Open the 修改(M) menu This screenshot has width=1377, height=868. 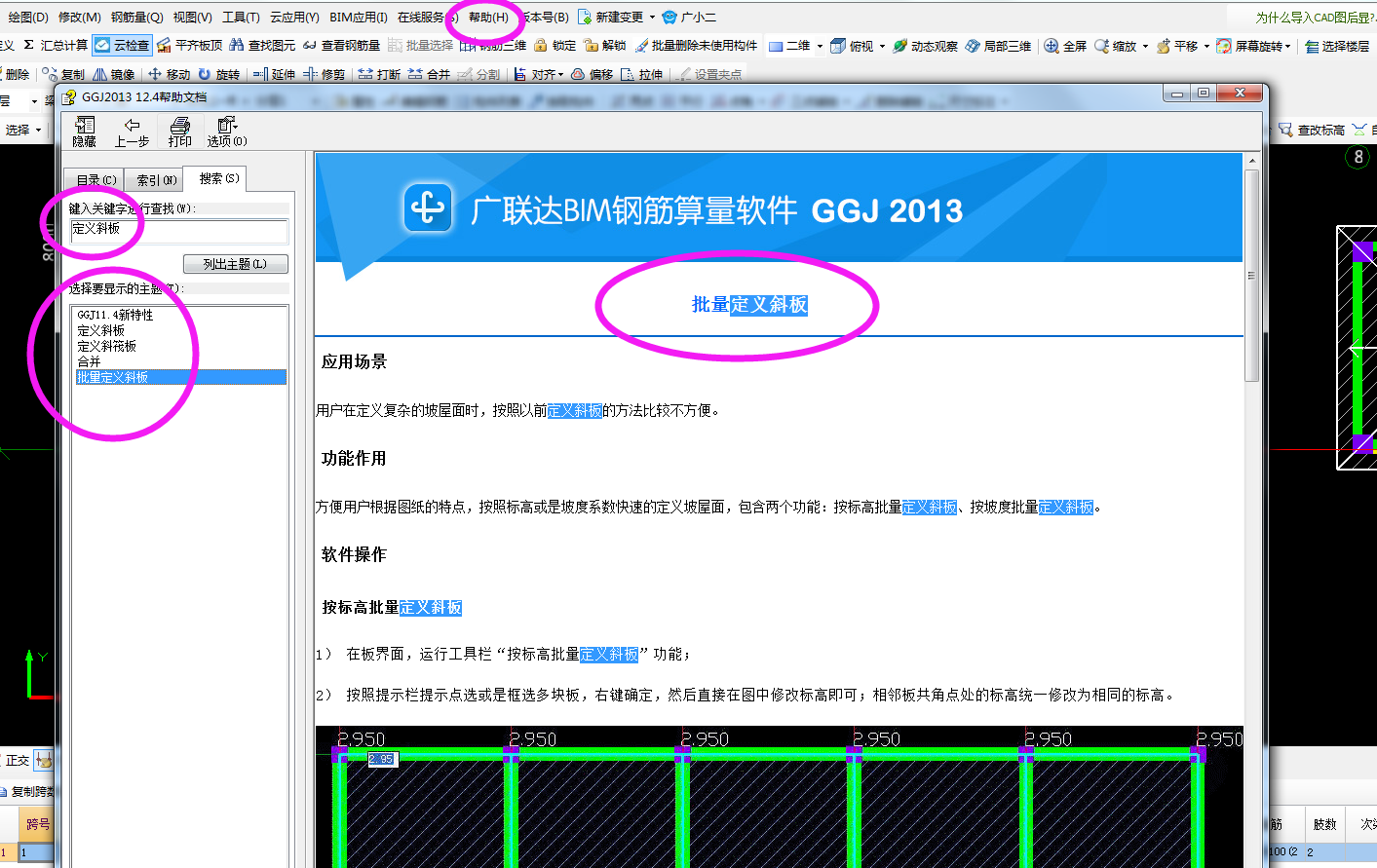[80, 17]
